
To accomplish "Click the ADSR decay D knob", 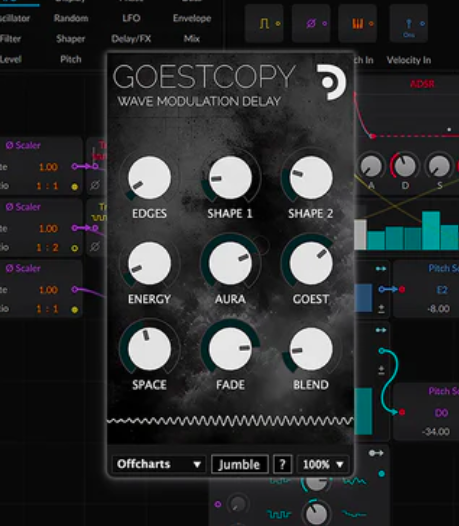I will click(x=405, y=166).
